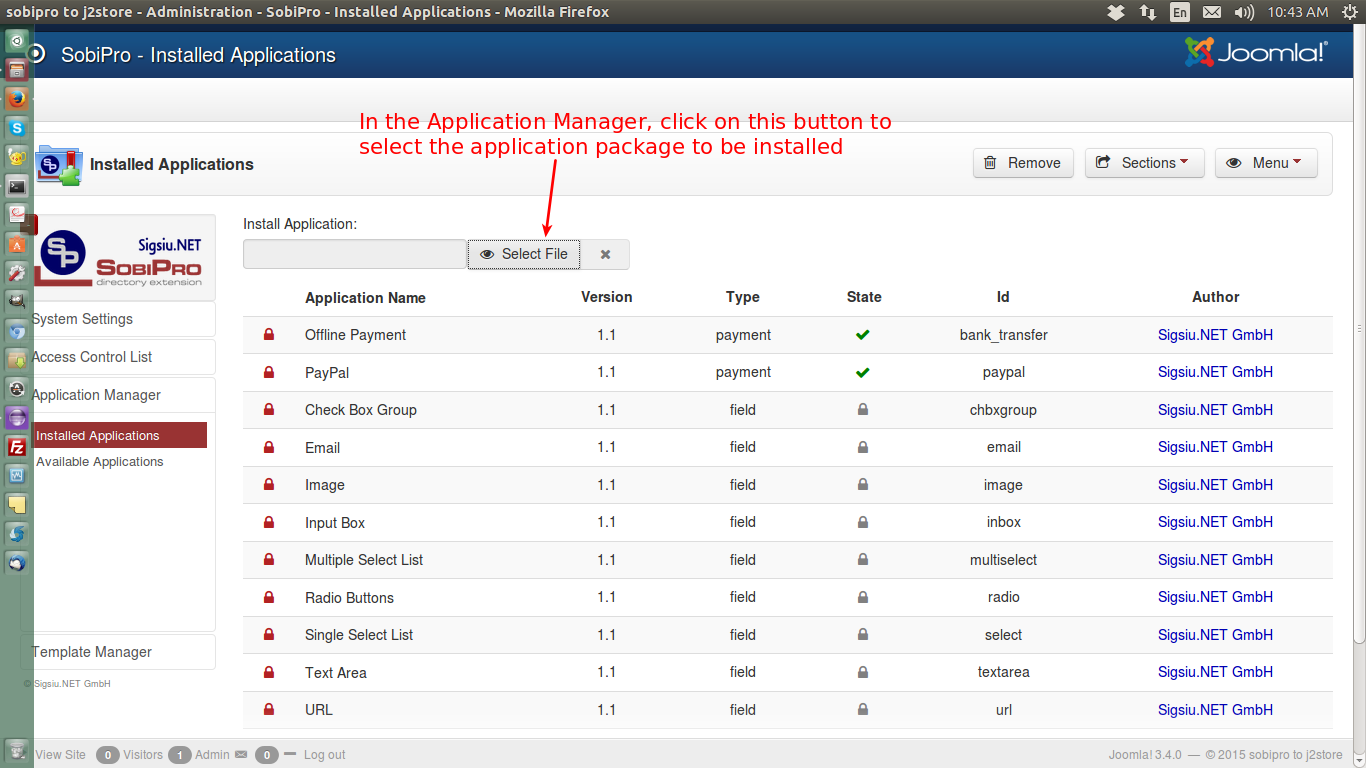Open the volume indicator in top panel

pyautogui.click(x=1244, y=12)
